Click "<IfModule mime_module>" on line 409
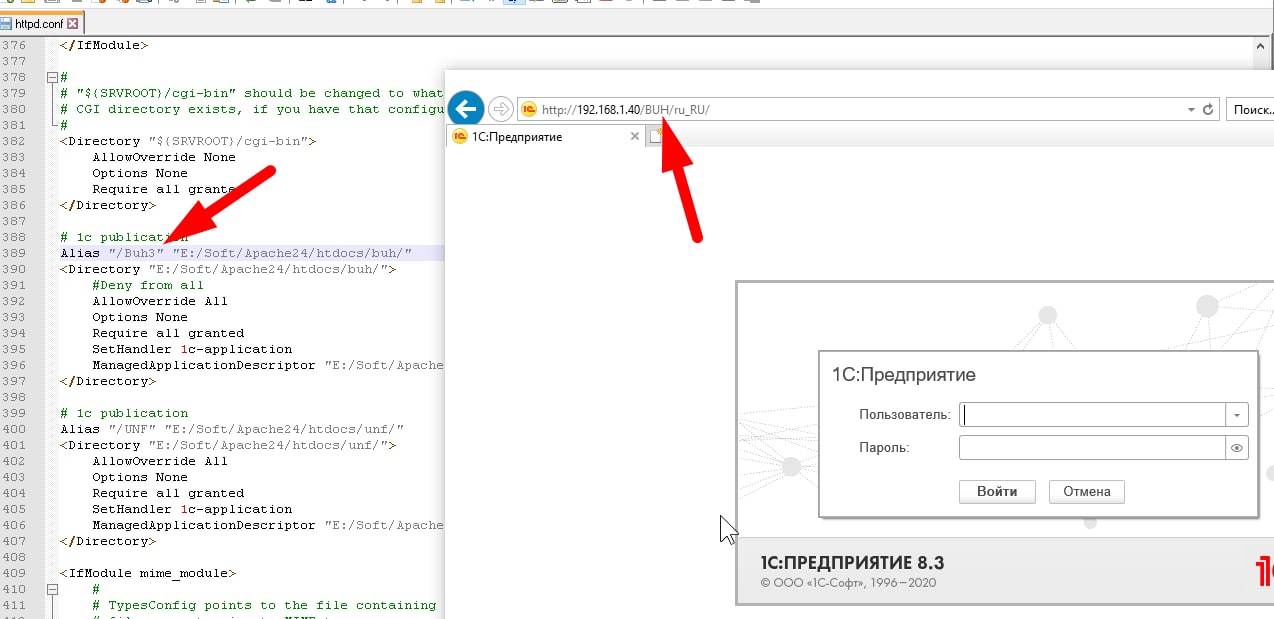This screenshot has height=619, width=1274. pos(148,573)
